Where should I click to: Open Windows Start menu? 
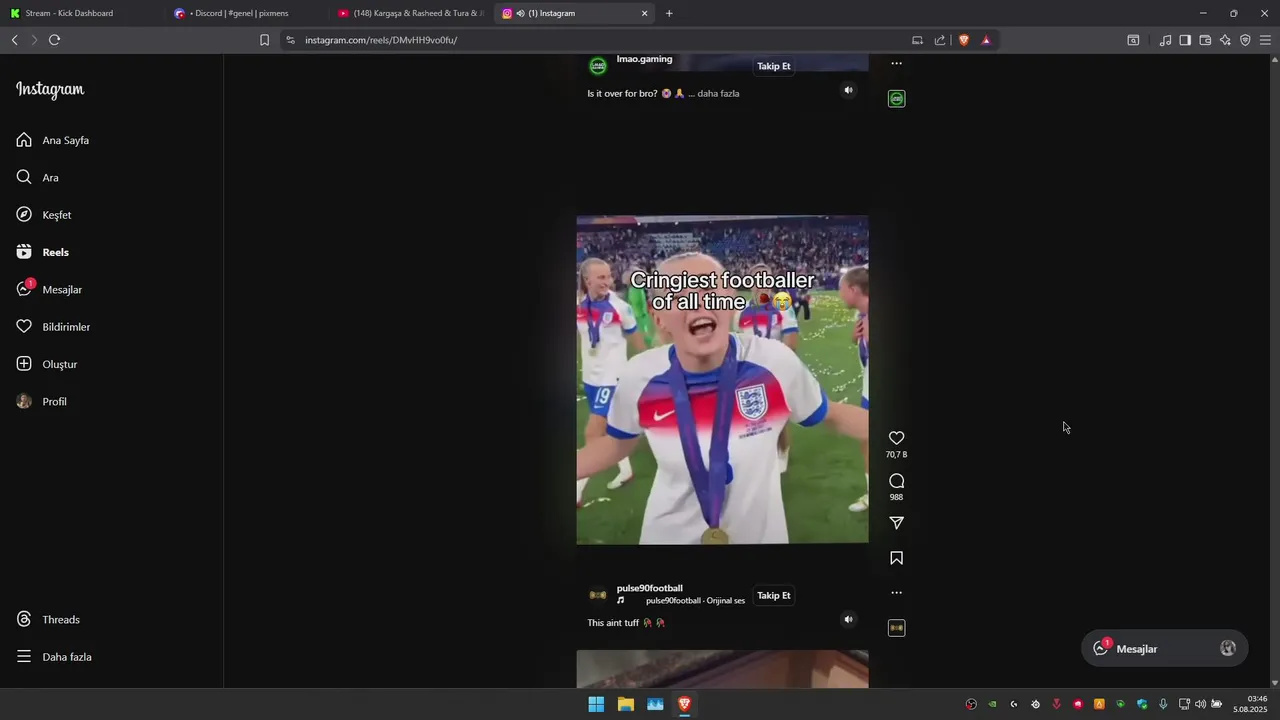596,704
